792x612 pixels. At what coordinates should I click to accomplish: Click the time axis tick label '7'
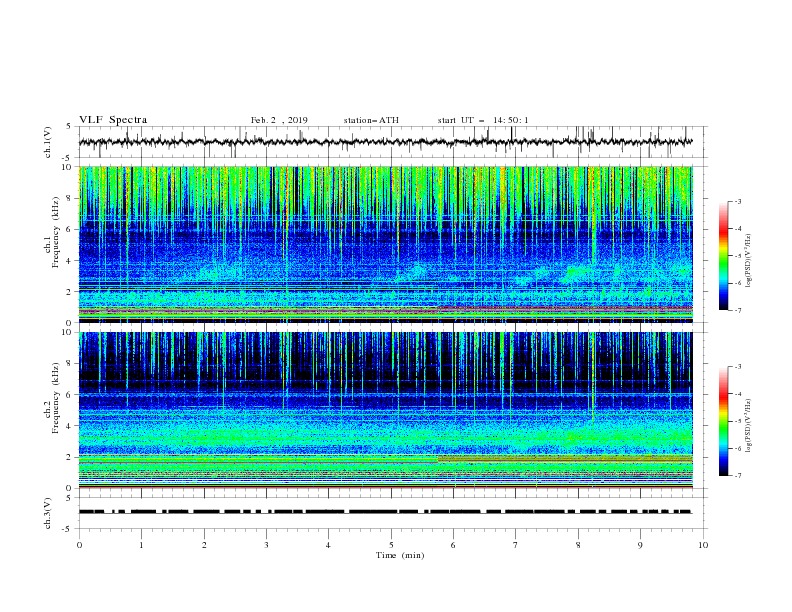516,545
